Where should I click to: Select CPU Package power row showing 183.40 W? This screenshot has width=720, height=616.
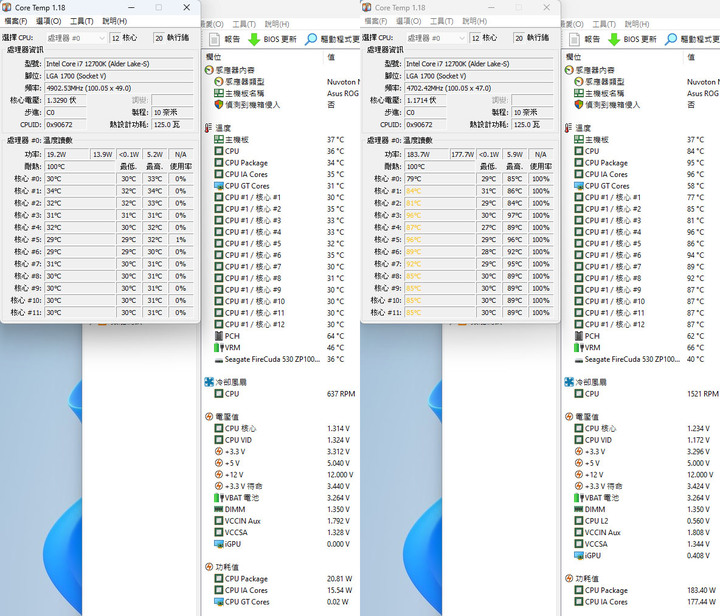[641, 590]
